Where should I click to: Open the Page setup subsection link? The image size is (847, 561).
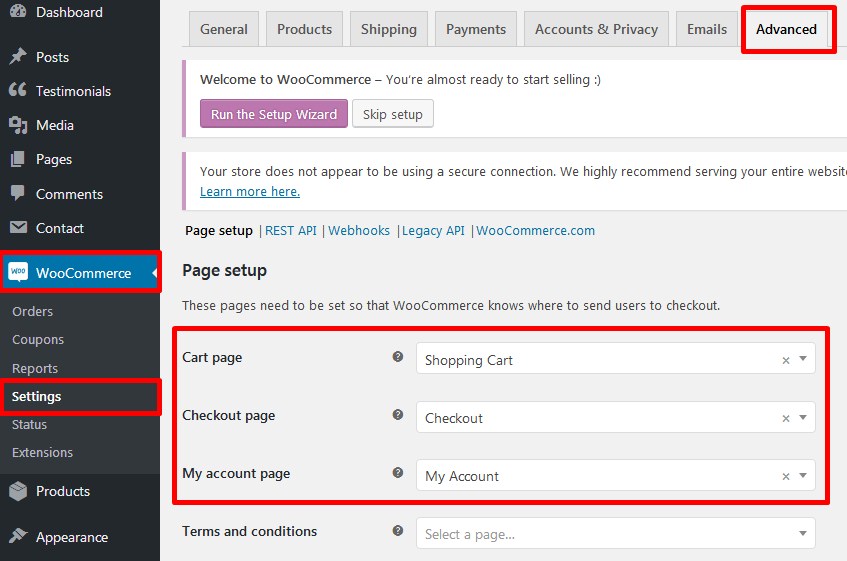219,231
